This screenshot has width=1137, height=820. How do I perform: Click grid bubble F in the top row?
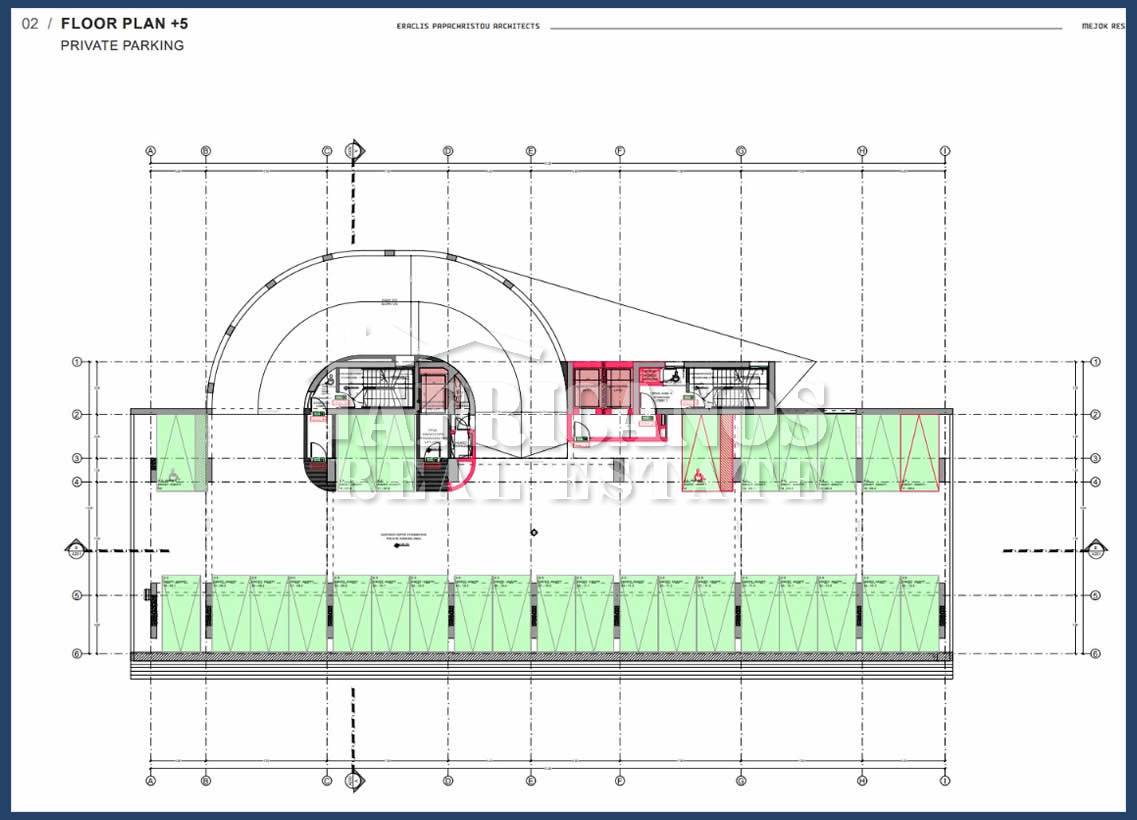[x=620, y=151]
